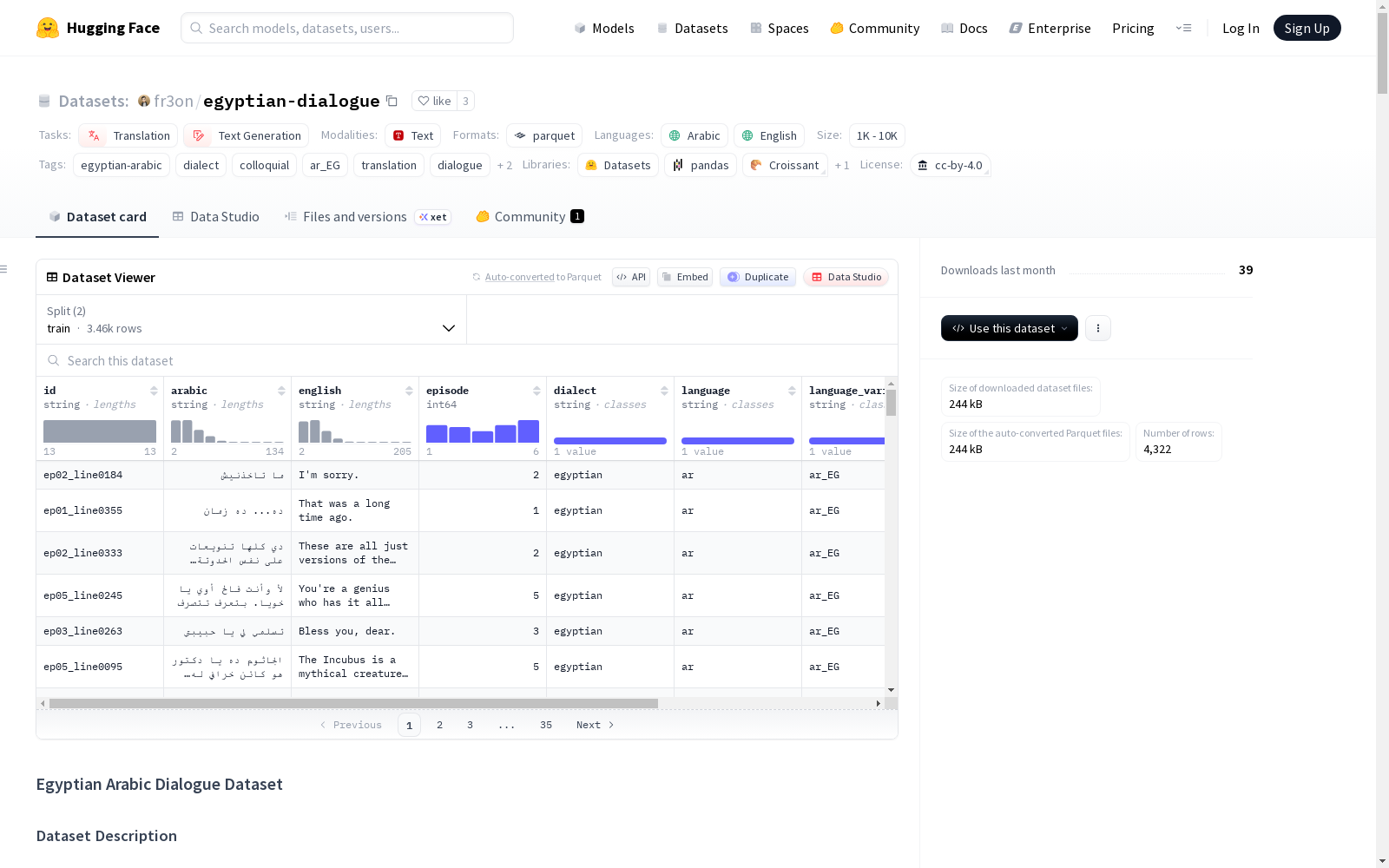Open the Dataset card tab
The height and width of the screenshot is (868, 1389).
tap(97, 217)
